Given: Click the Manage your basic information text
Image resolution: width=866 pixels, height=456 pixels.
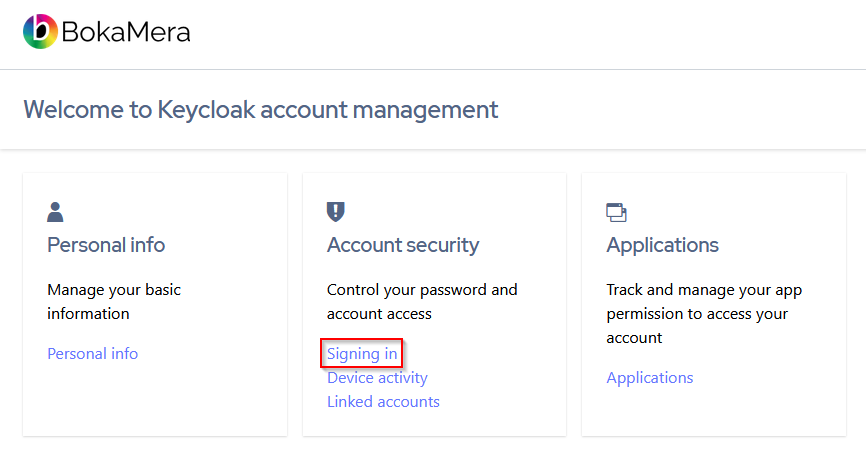Looking at the screenshot, I should click(113, 302).
